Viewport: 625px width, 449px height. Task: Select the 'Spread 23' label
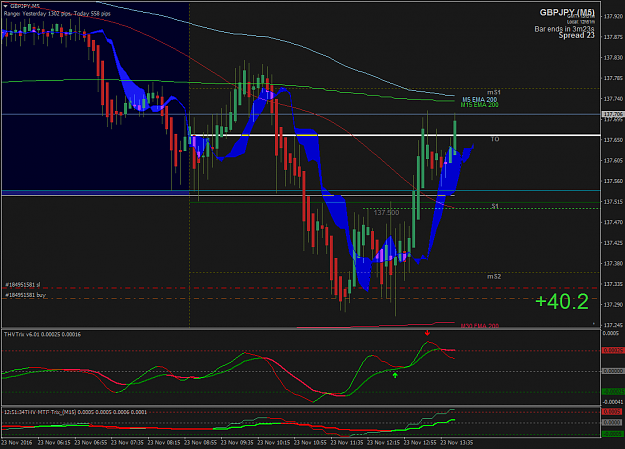click(x=576, y=35)
